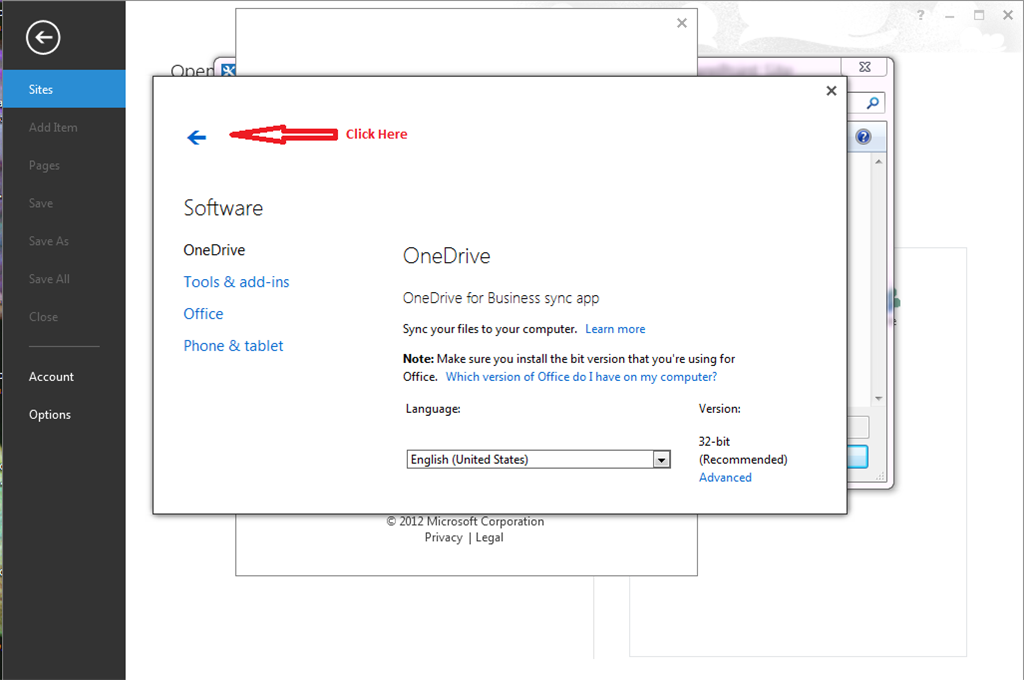Click the Legal footer link
Viewport: 1024px width, 680px height.
click(x=489, y=538)
